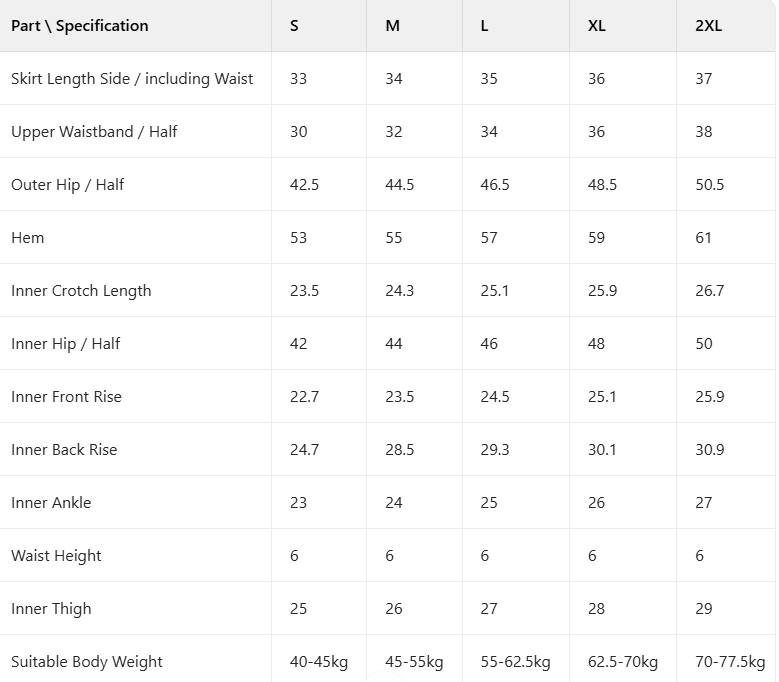
Task: Click Inner Back Rise M value 28.5
Action: tap(399, 450)
